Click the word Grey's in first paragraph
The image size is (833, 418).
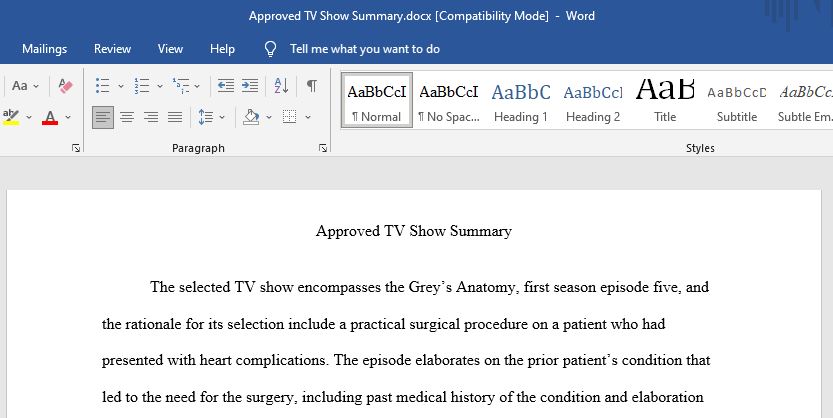430,287
